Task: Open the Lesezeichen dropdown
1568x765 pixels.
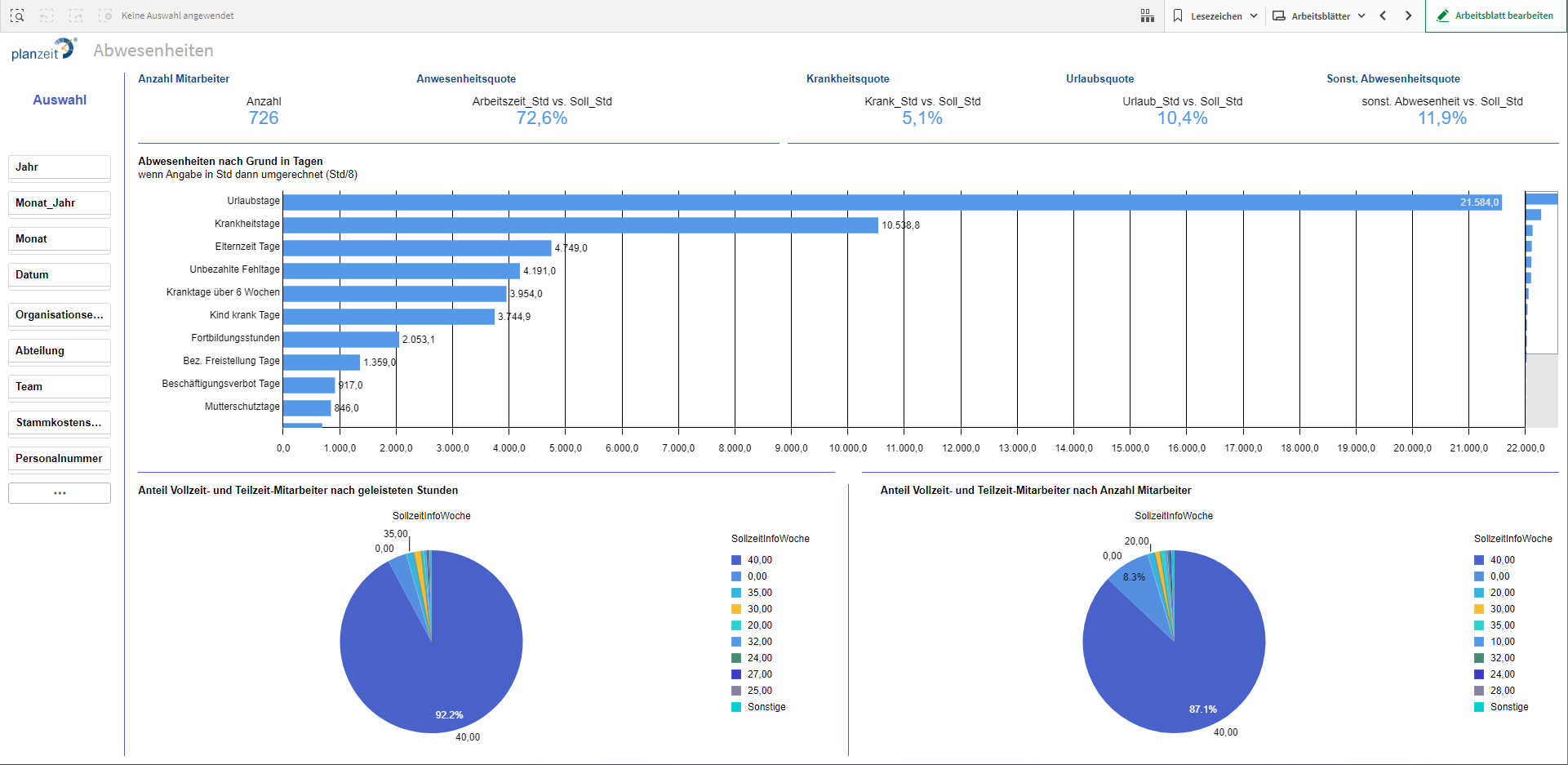Action: point(1215,16)
